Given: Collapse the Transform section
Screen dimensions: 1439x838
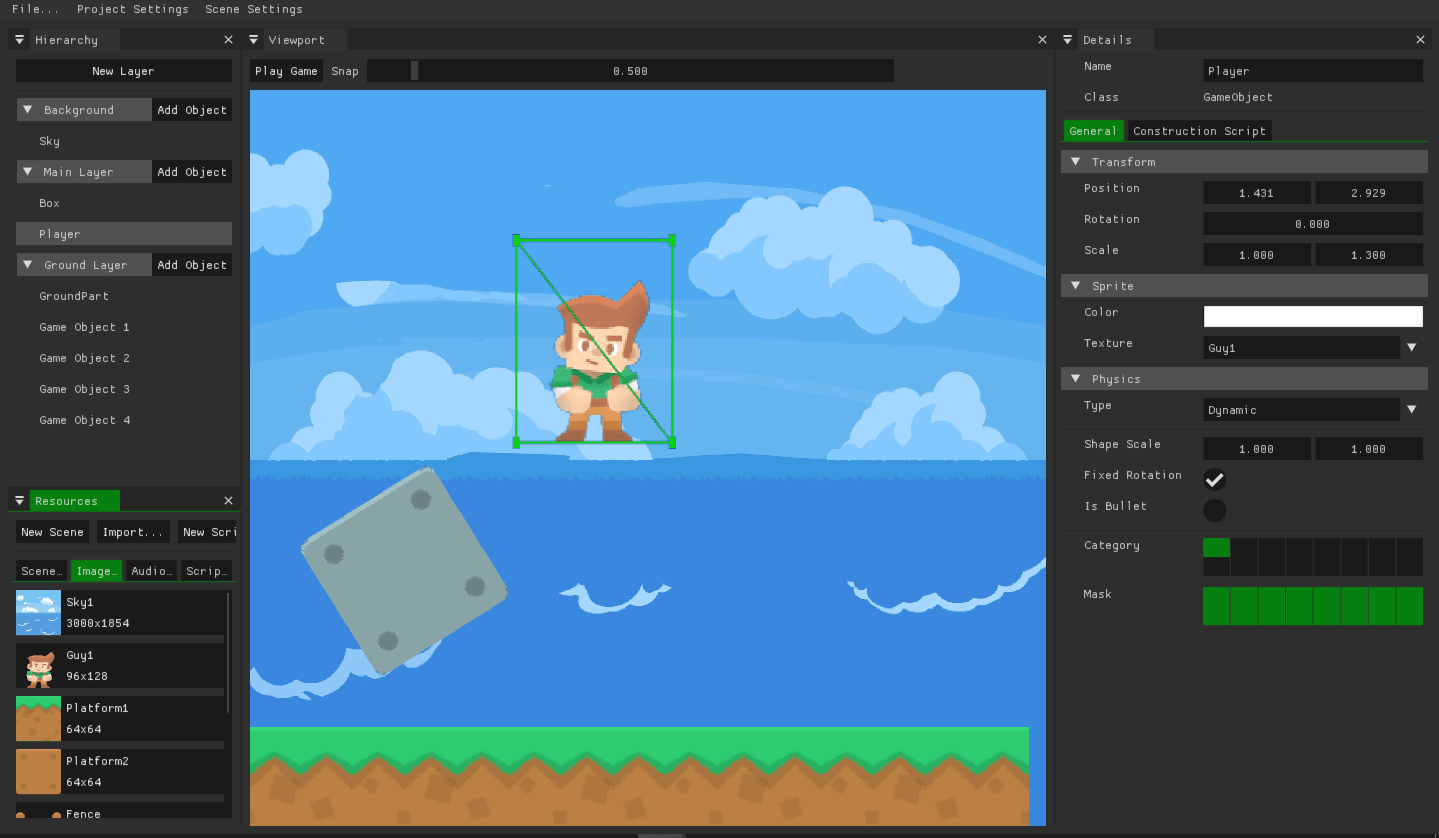Looking at the screenshot, I should point(1076,162).
